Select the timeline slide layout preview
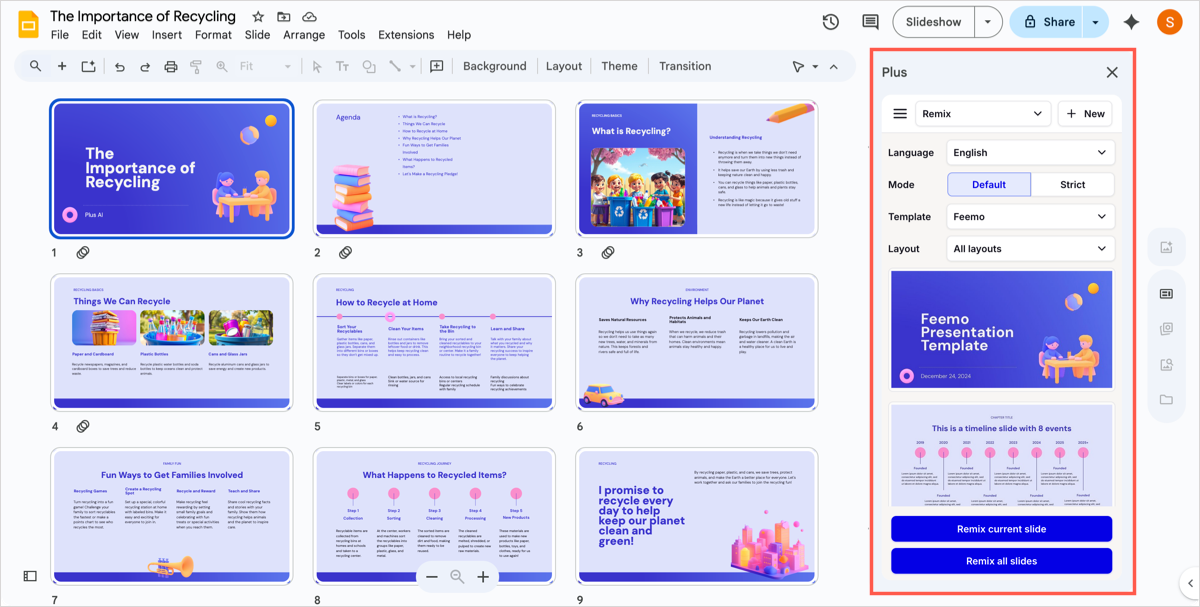This screenshot has height=607, width=1200. [1001, 456]
